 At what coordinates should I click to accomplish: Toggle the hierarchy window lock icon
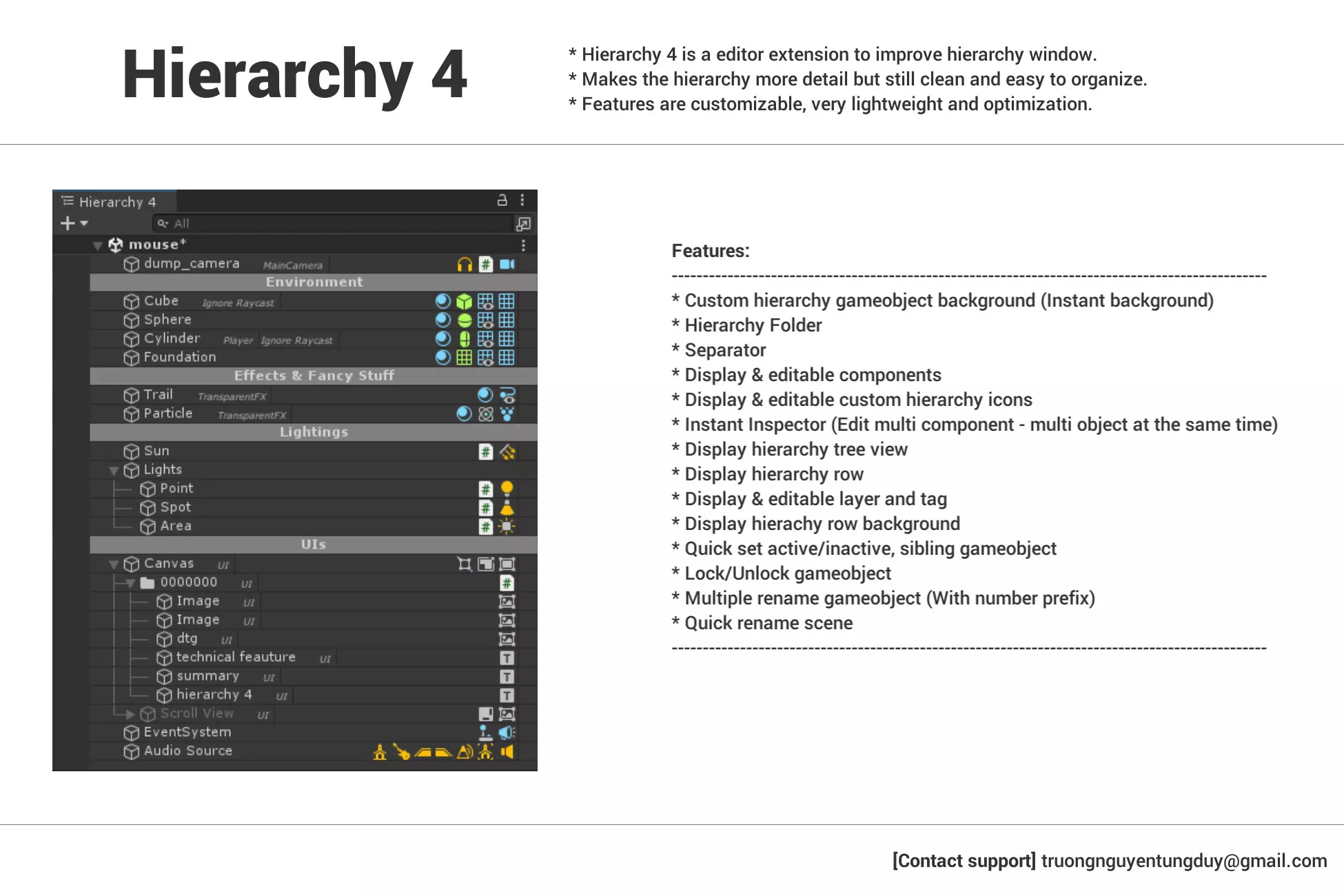tap(502, 200)
